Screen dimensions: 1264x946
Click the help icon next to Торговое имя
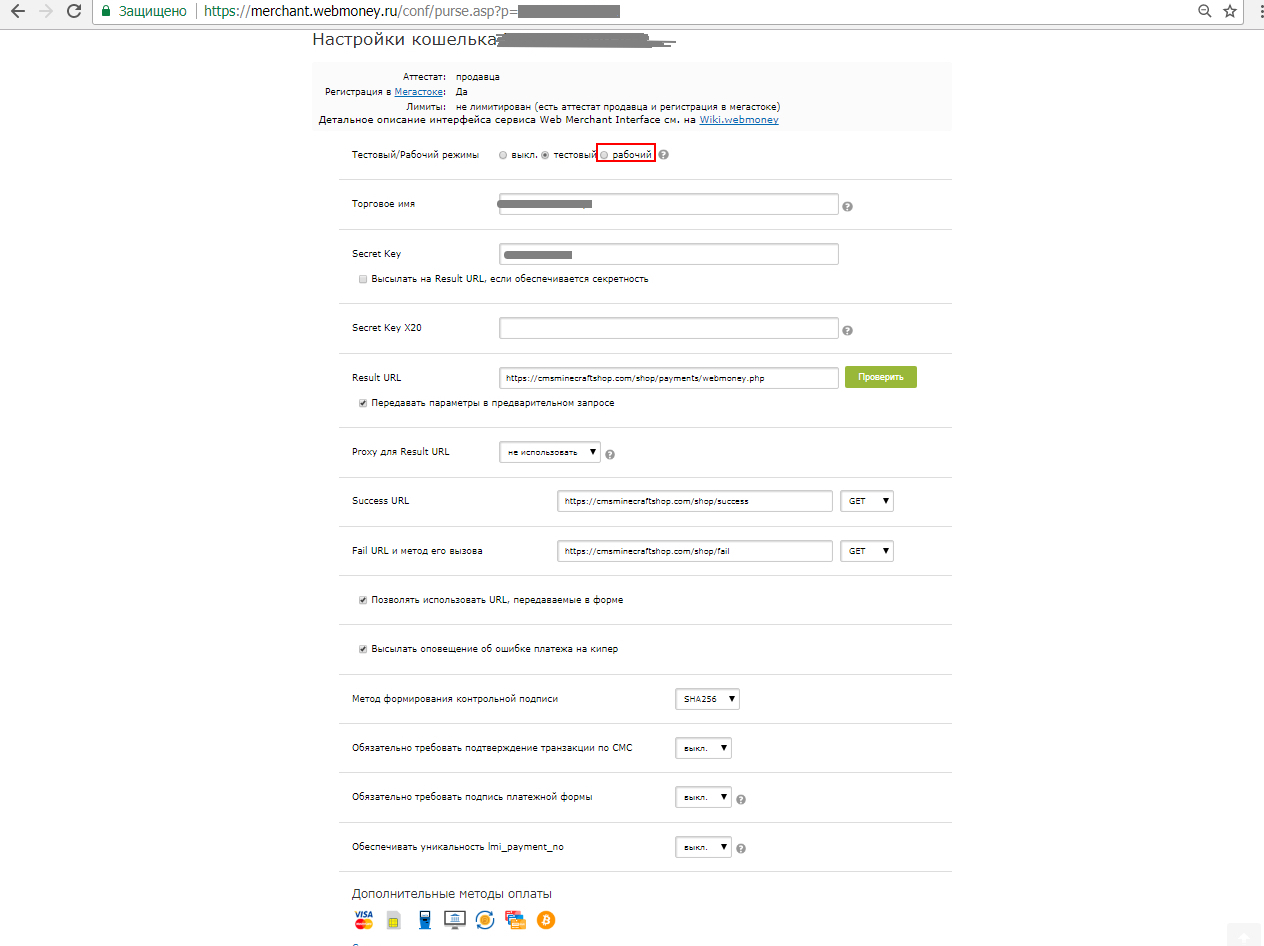pyautogui.click(x=847, y=207)
